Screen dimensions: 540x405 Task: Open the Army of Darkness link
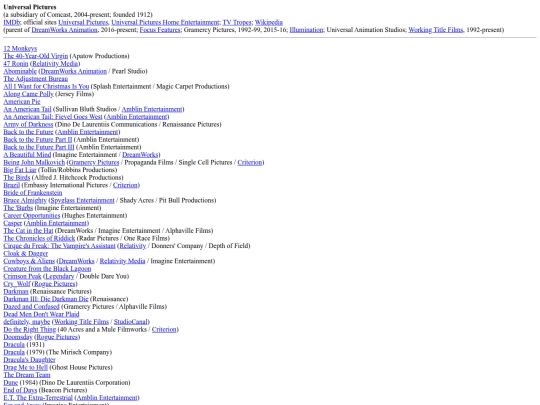pos(28,124)
